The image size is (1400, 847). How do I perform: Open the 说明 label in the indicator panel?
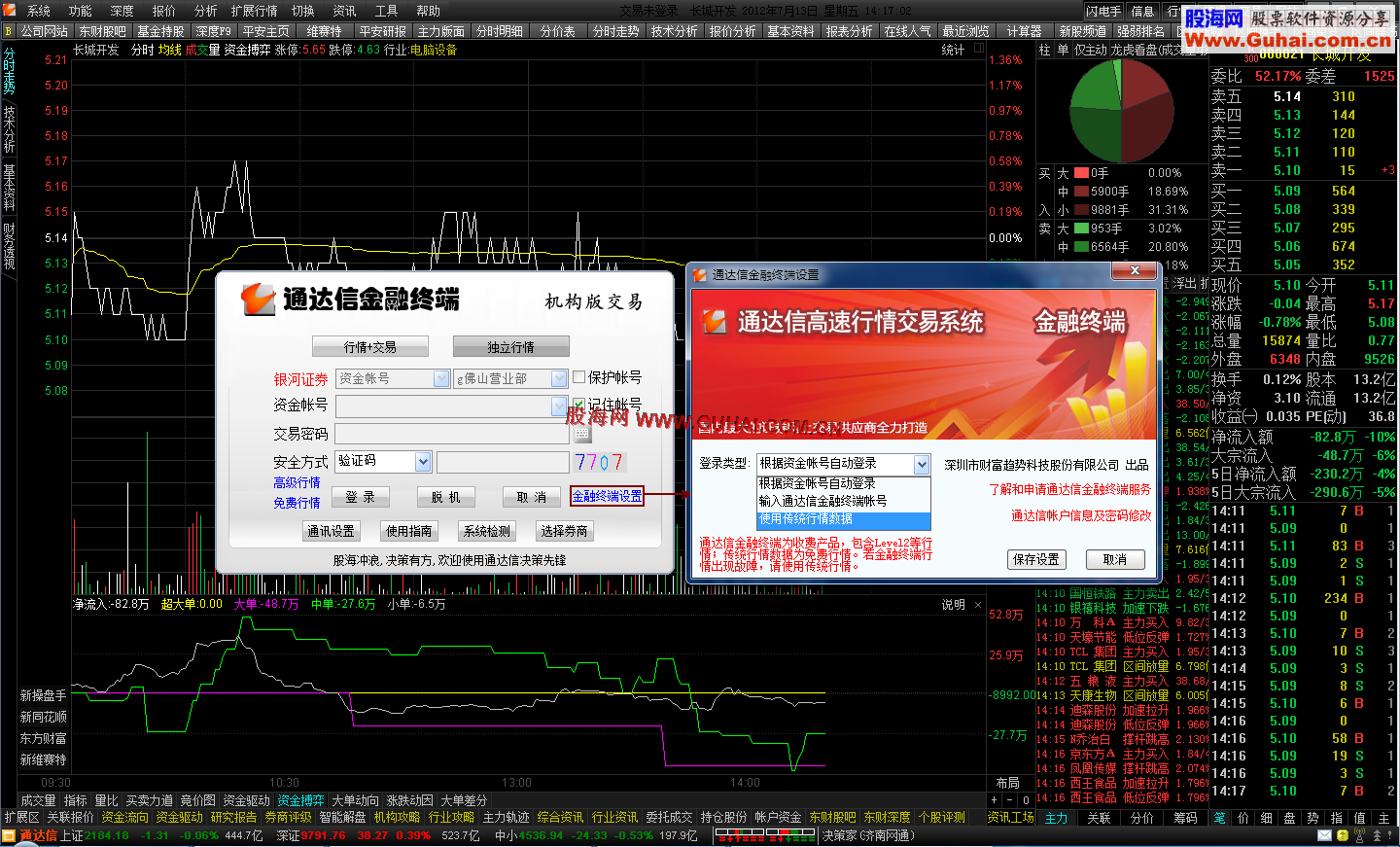[953, 604]
